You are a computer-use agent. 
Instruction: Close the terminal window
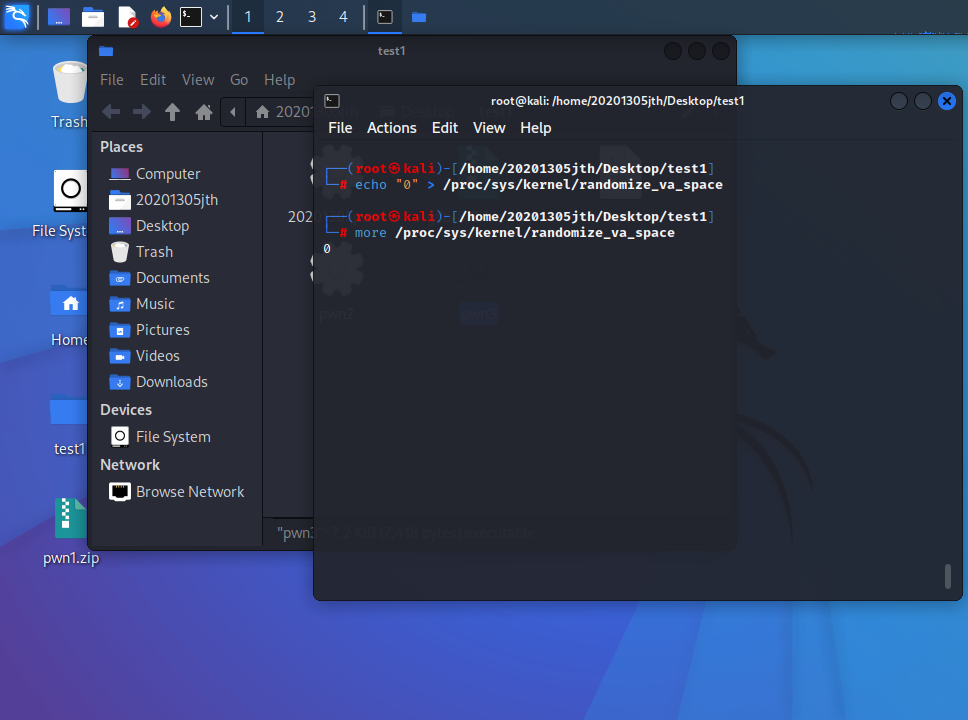pyautogui.click(x=946, y=101)
